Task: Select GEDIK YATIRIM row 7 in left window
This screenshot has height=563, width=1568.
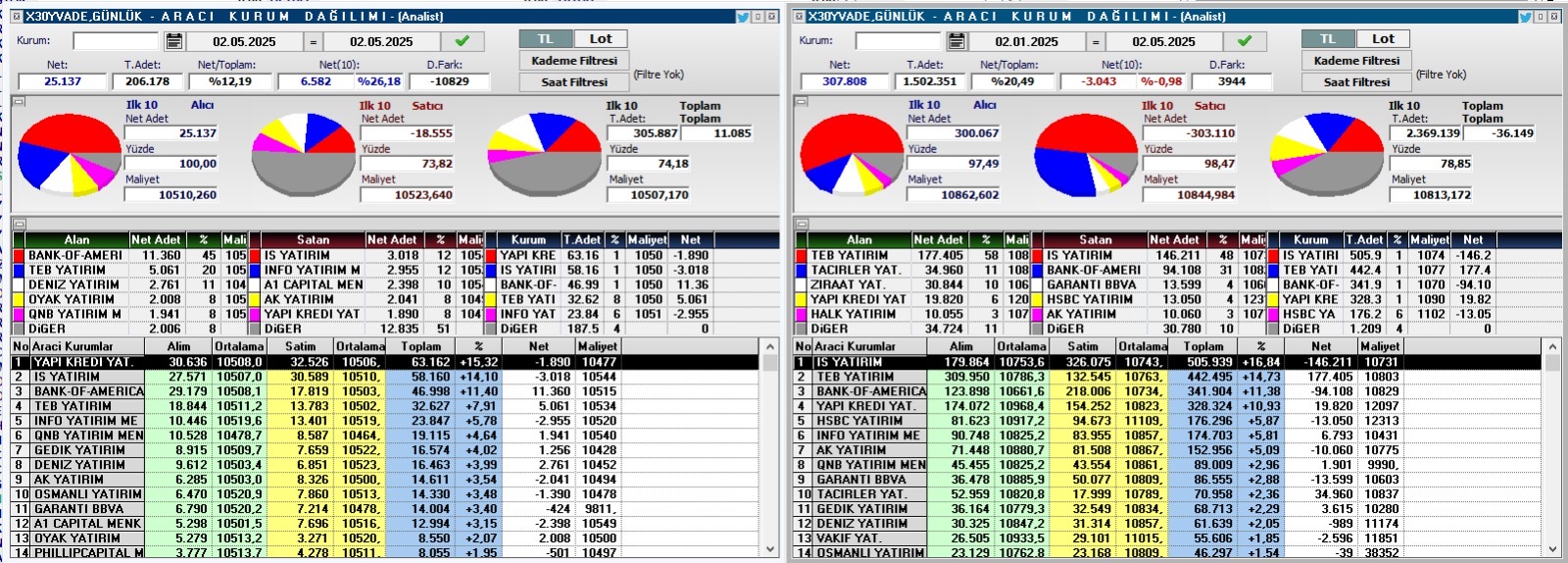Action: click(x=385, y=450)
